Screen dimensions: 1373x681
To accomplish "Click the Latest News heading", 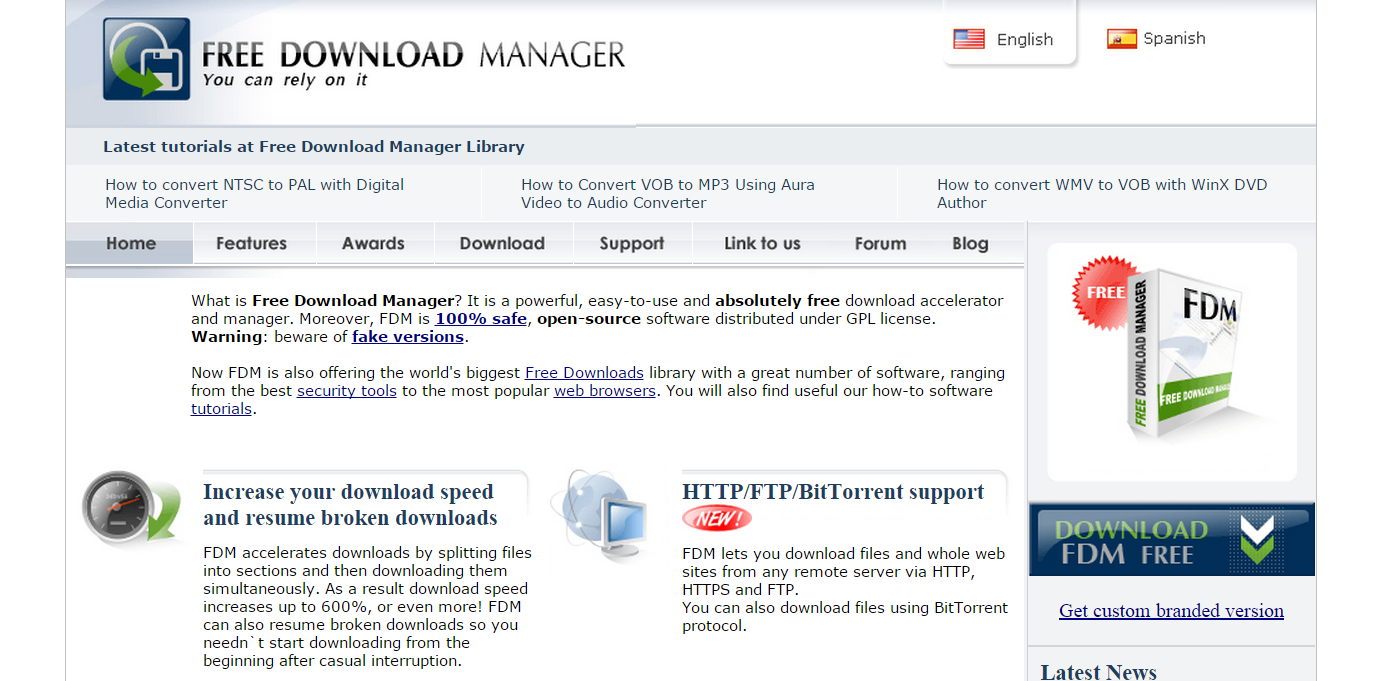I will click(1098, 671).
